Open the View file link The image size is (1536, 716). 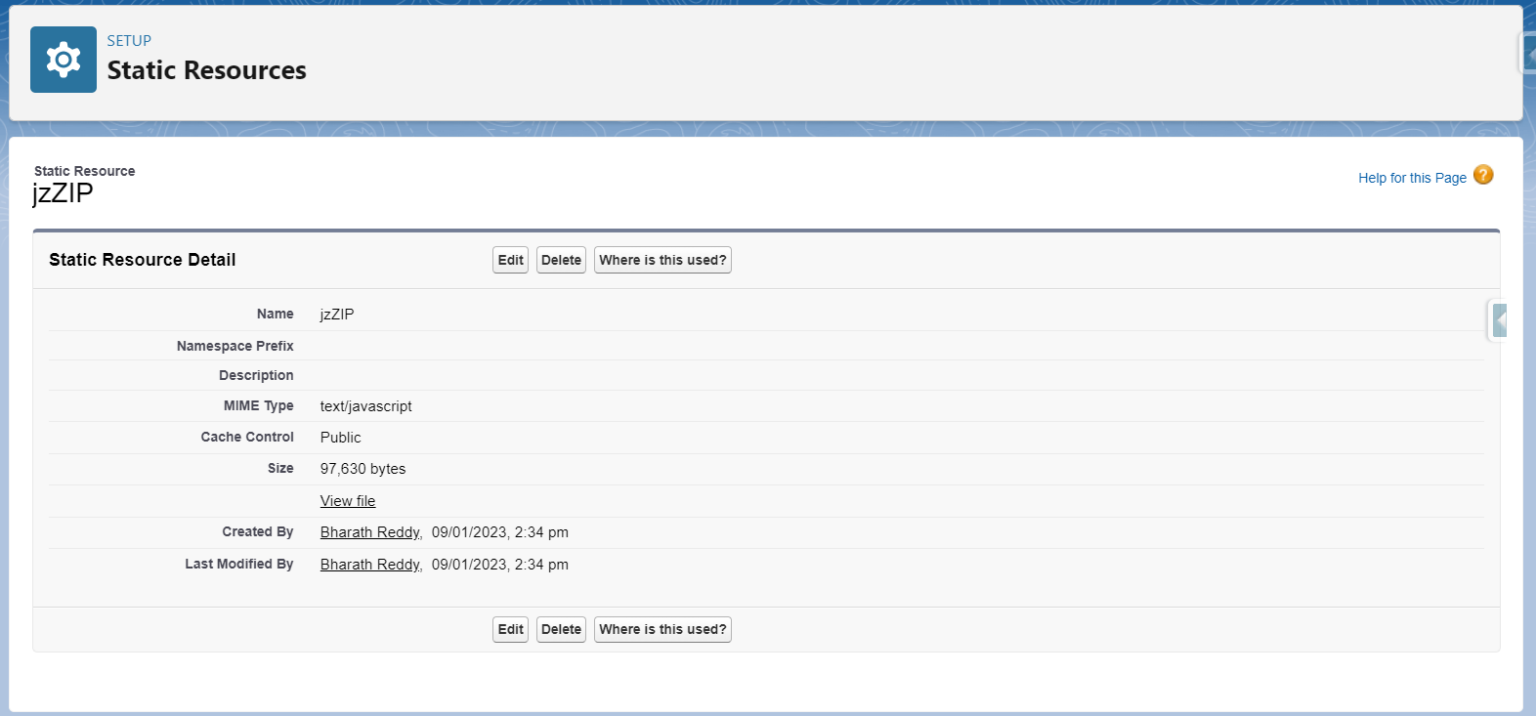click(x=347, y=500)
